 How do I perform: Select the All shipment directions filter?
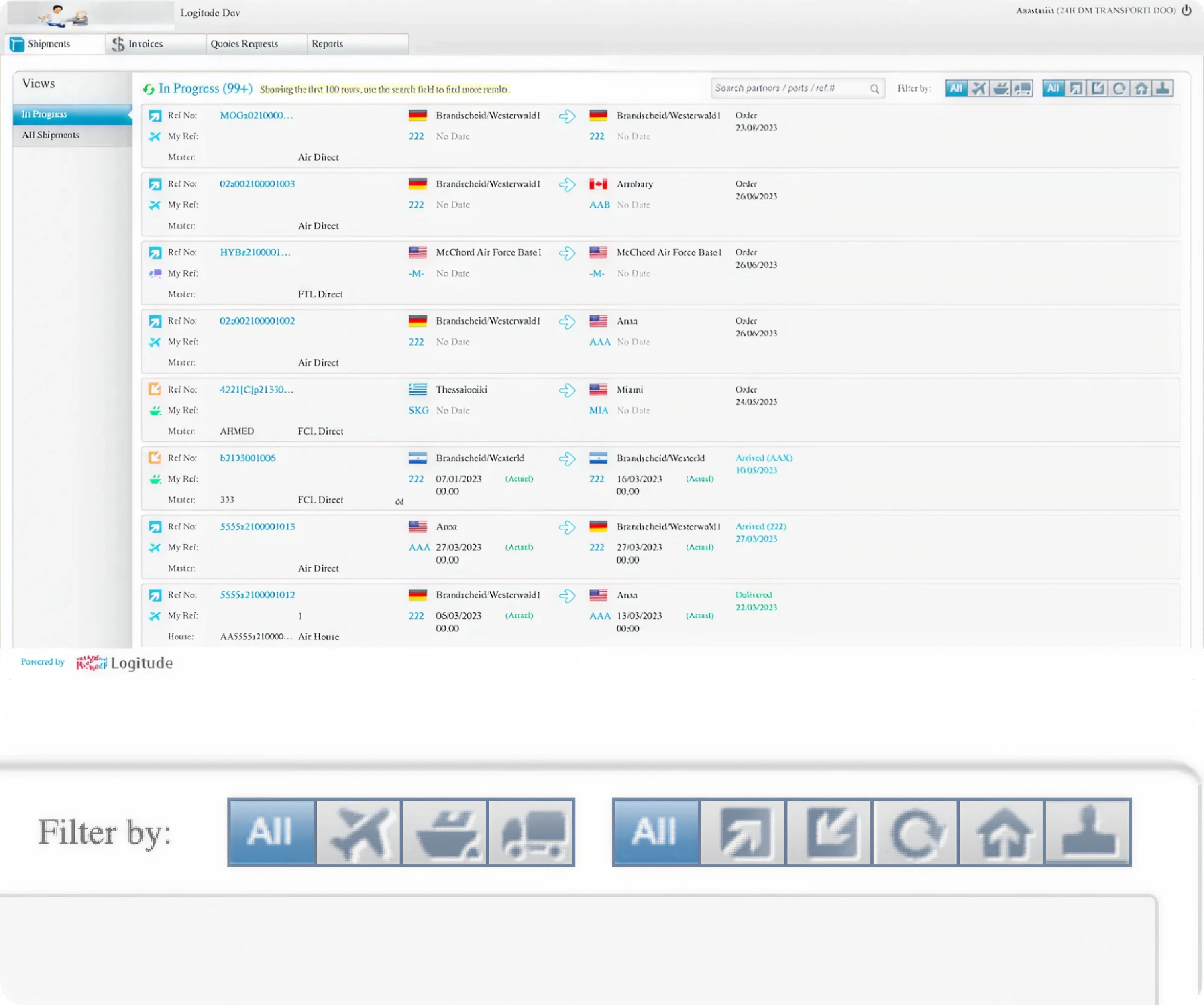[x=1053, y=88]
